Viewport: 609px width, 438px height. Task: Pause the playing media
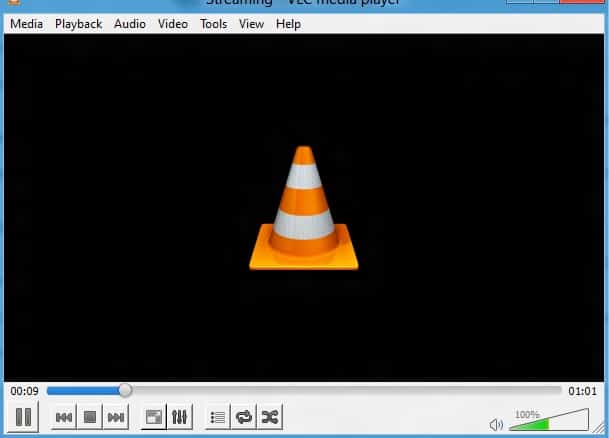click(x=25, y=417)
